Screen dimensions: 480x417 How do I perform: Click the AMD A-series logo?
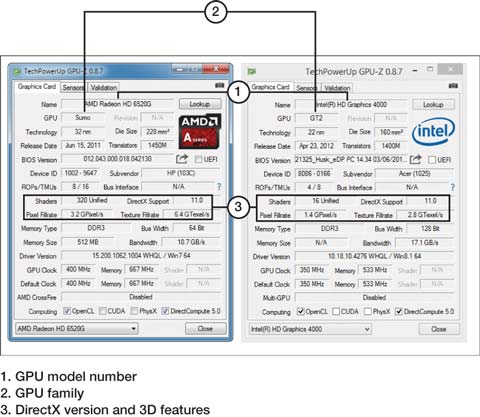pyautogui.click(x=200, y=131)
